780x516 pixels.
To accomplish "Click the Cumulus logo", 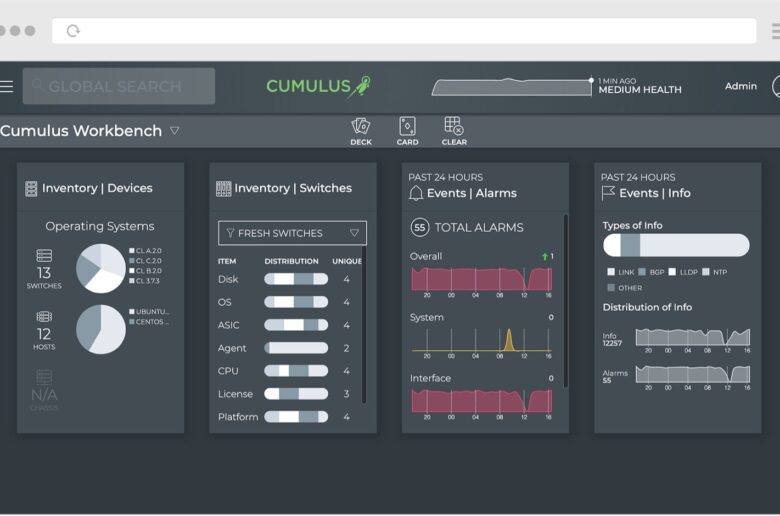I will [318, 86].
